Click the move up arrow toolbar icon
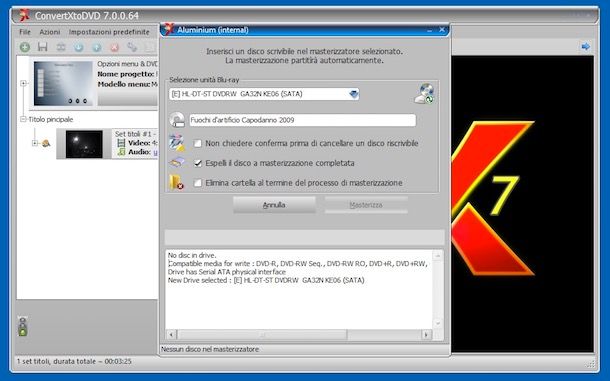 (x=96, y=47)
